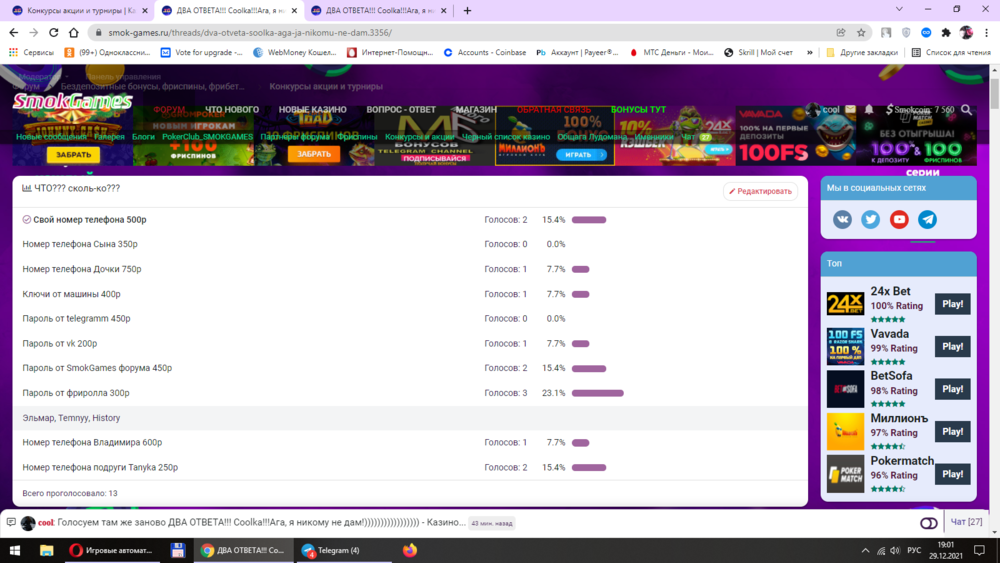Open the Vavada 100FS banner

click(795, 136)
